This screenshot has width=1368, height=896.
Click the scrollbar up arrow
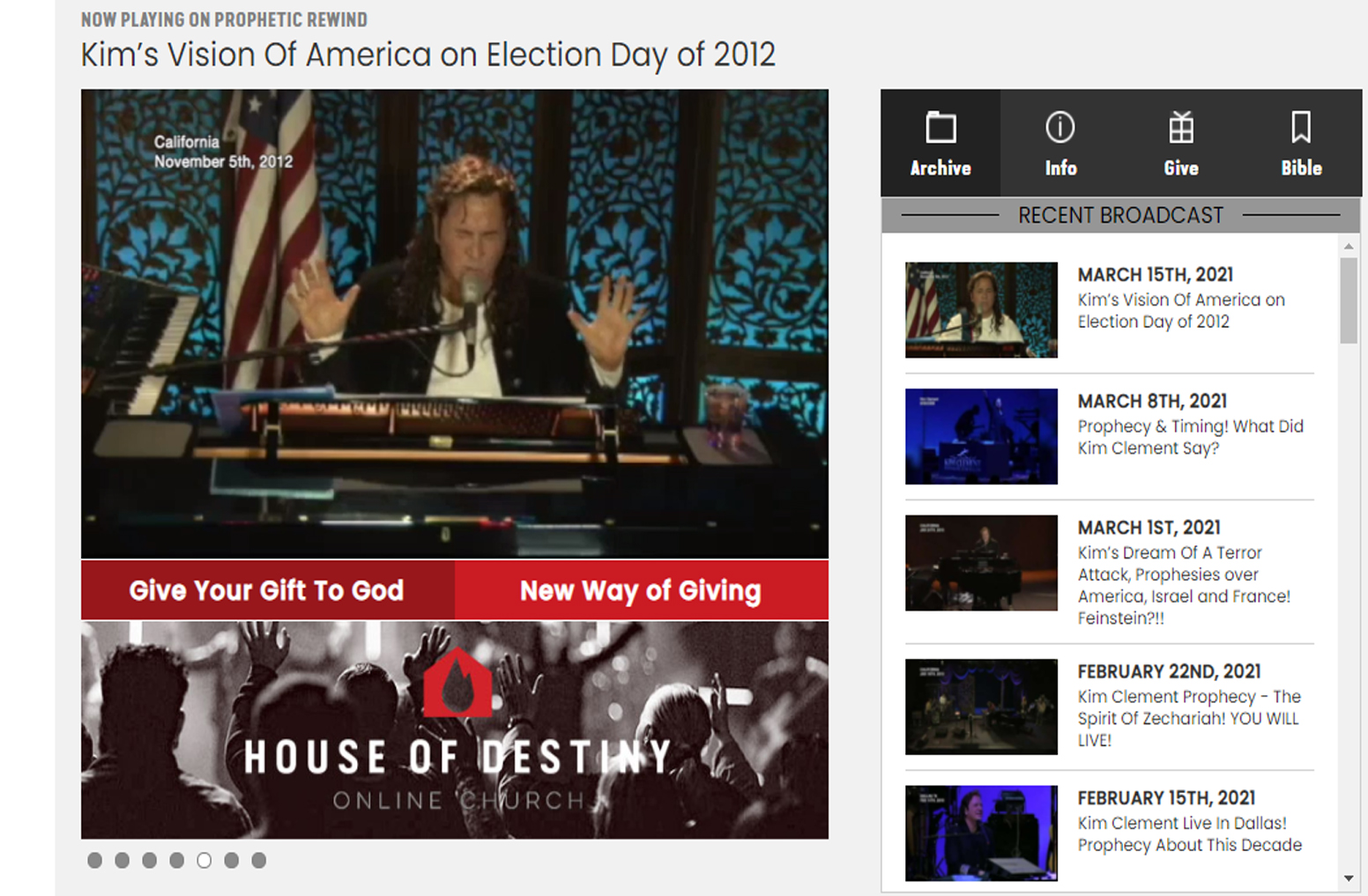[x=1349, y=247]
